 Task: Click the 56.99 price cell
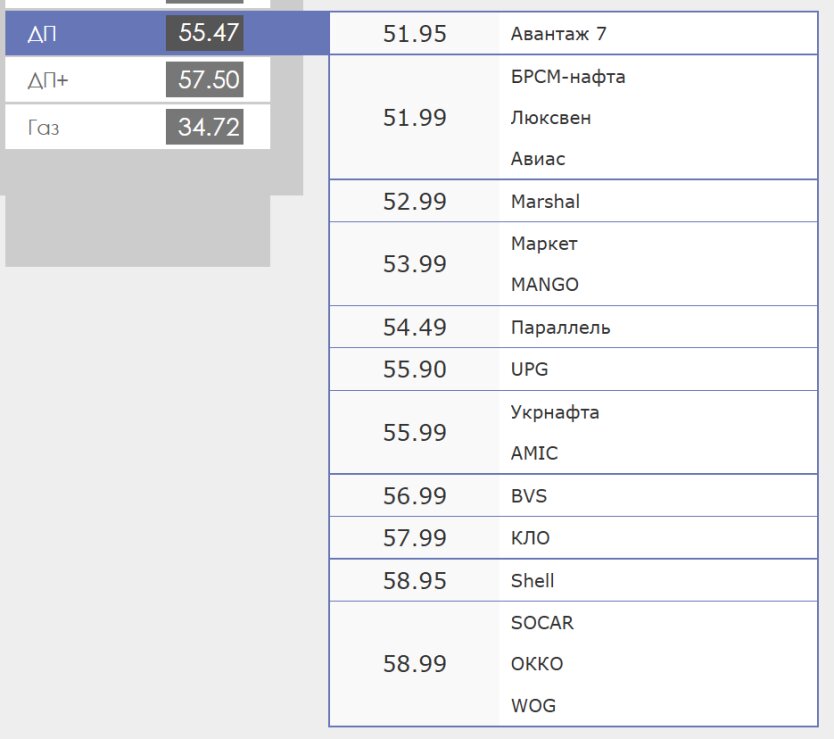[415, 496]
